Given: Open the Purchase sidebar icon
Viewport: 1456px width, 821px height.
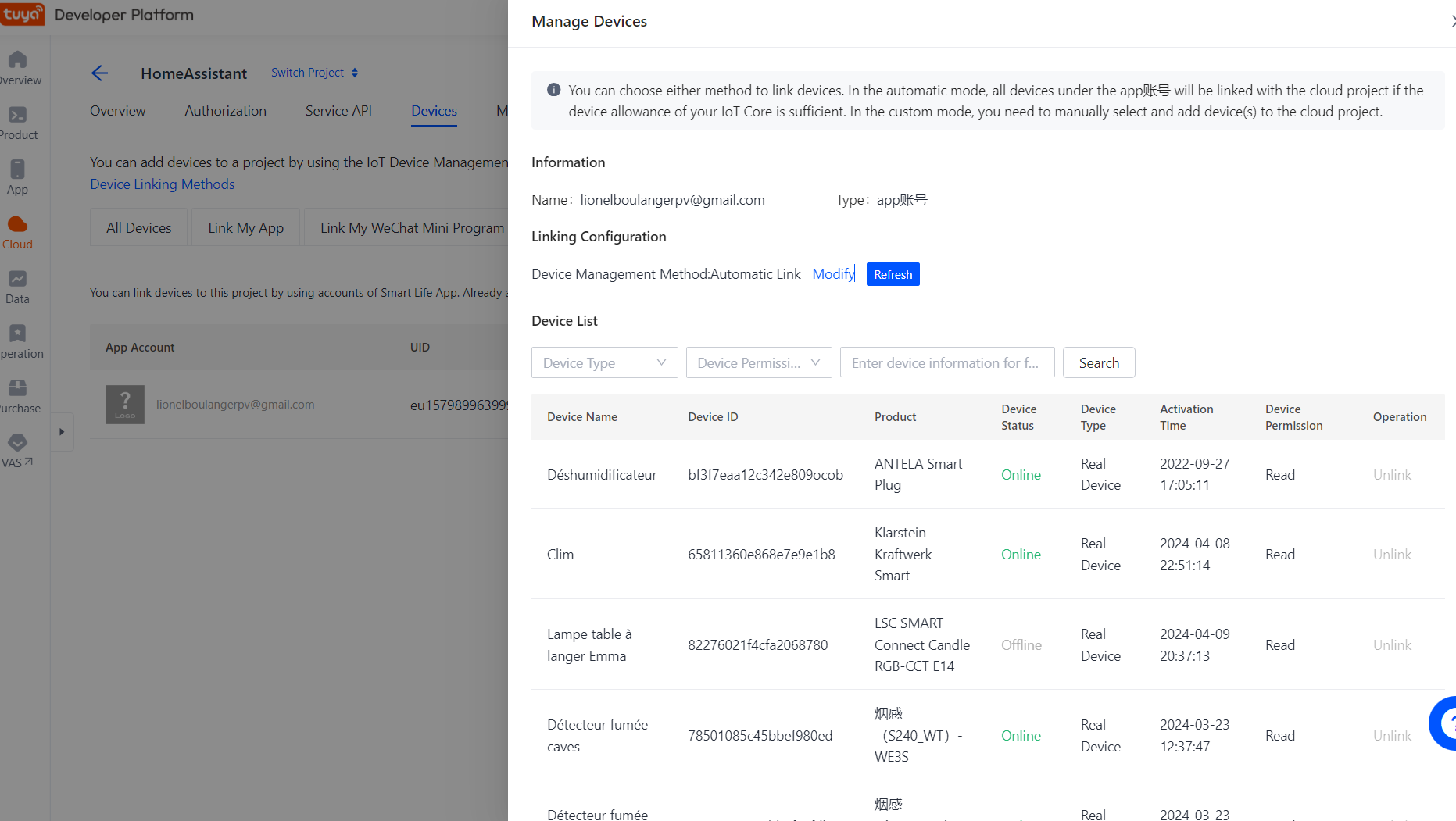Looking at the screenshot, I should tap(17, 388).
